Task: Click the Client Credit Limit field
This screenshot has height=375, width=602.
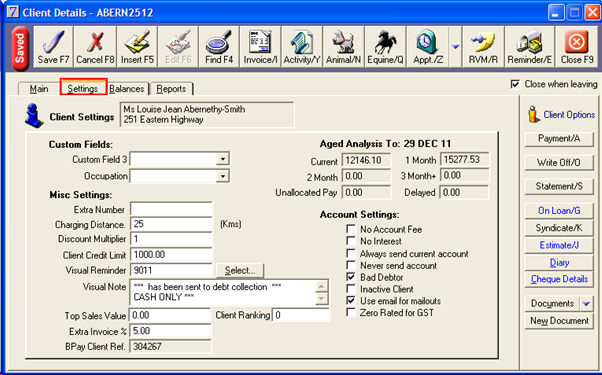Action: tap(171, 255)
